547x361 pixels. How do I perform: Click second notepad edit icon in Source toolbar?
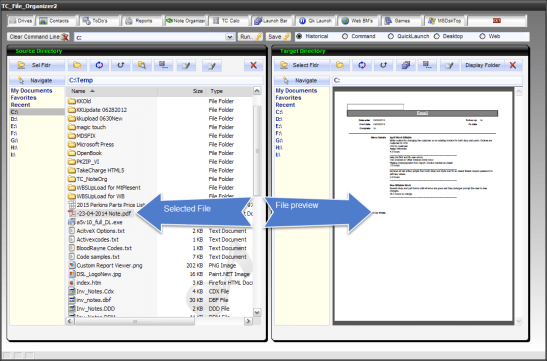pos(212,65)
